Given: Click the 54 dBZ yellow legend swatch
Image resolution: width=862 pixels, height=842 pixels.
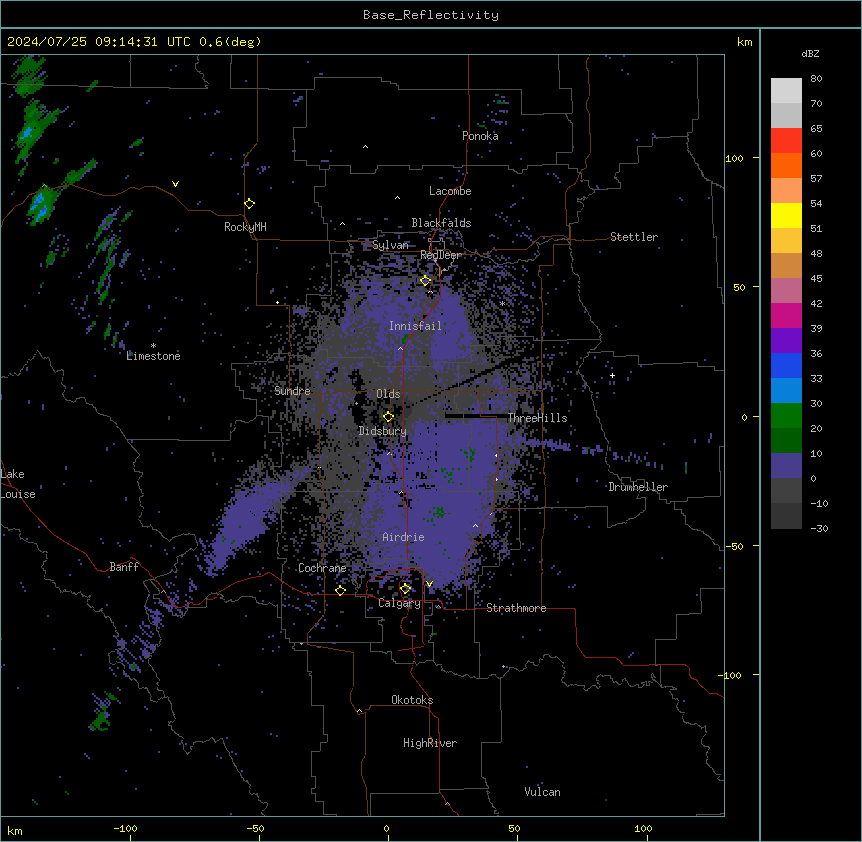Looking at the screenshot, I should click(x=786, y=215).
